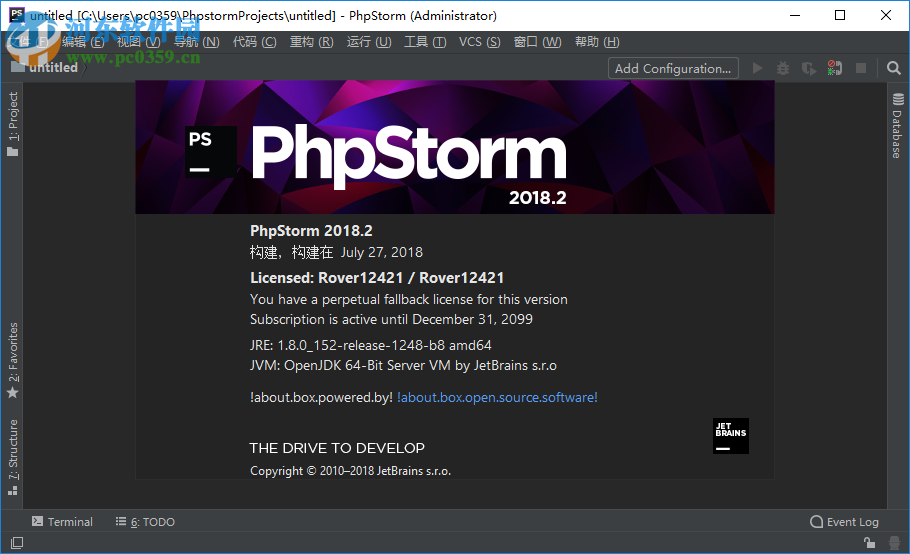The height and width of the screenshot is (554, 910).
Task: Click the Hector inspector icon in status bar
Action: pos(894,543)
